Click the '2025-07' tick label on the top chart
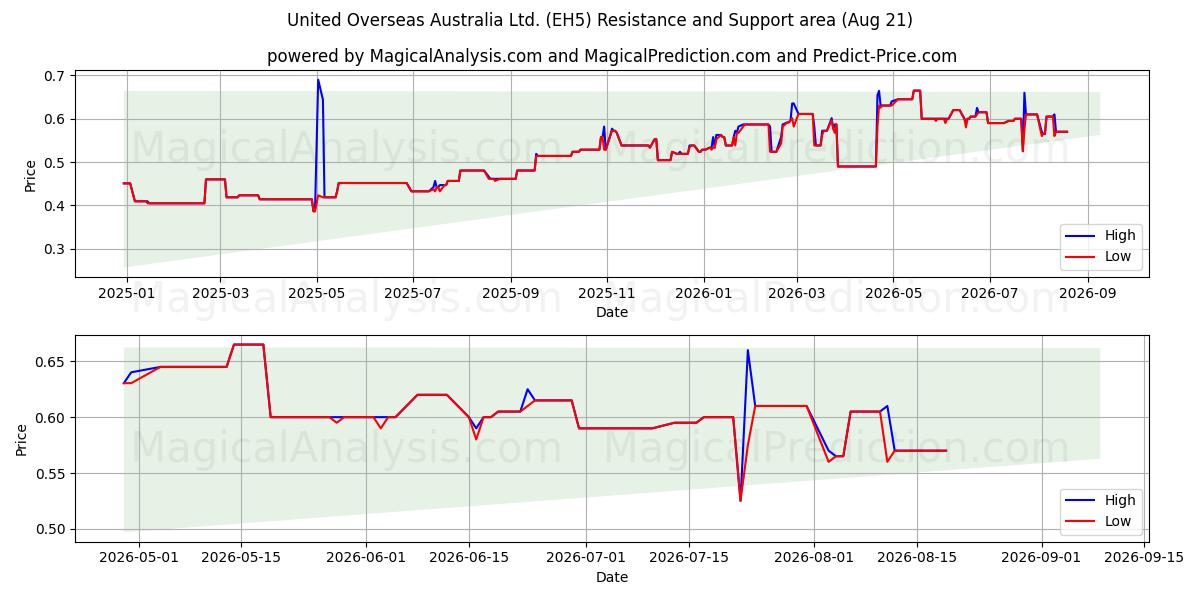Viewport: 1200px width, 600px height. pyautogui.click(x=413, y=294)
